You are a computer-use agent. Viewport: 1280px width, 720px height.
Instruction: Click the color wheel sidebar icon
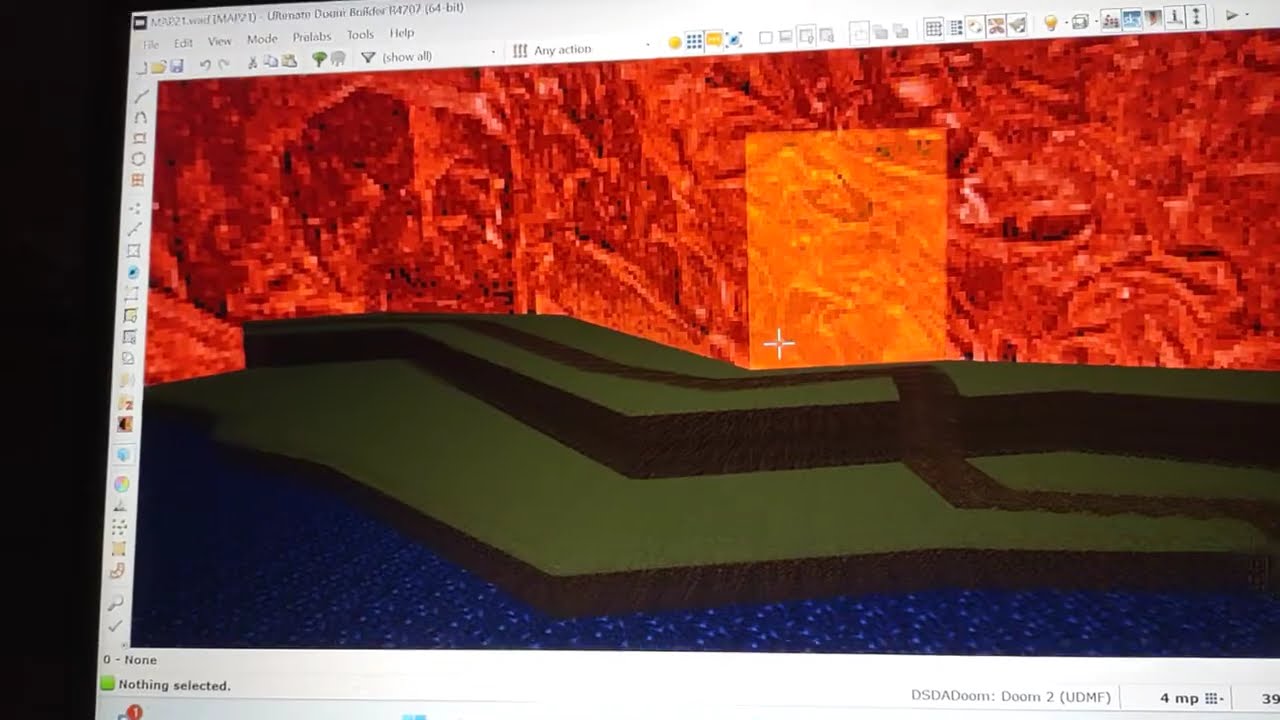click(x=122, y=485)
